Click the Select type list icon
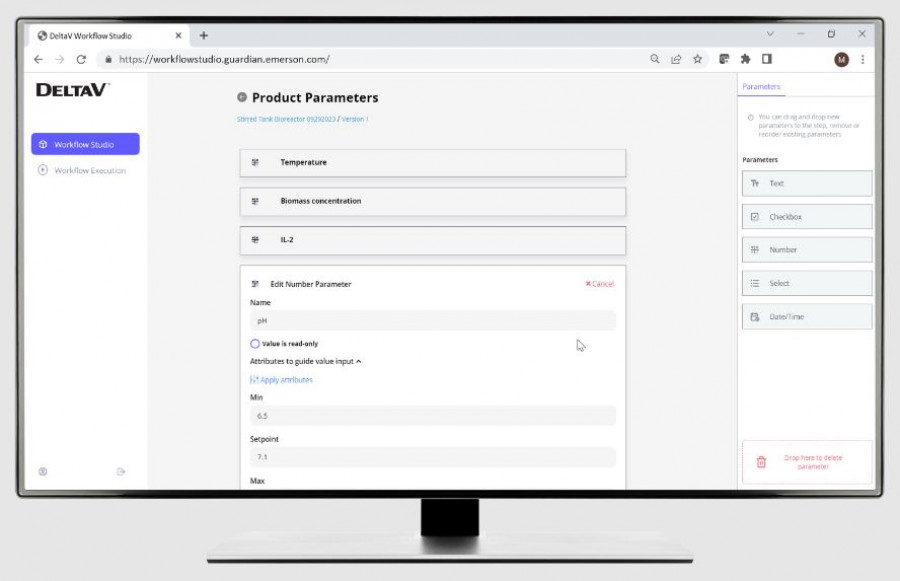900x581 pixels. point(755,283)
